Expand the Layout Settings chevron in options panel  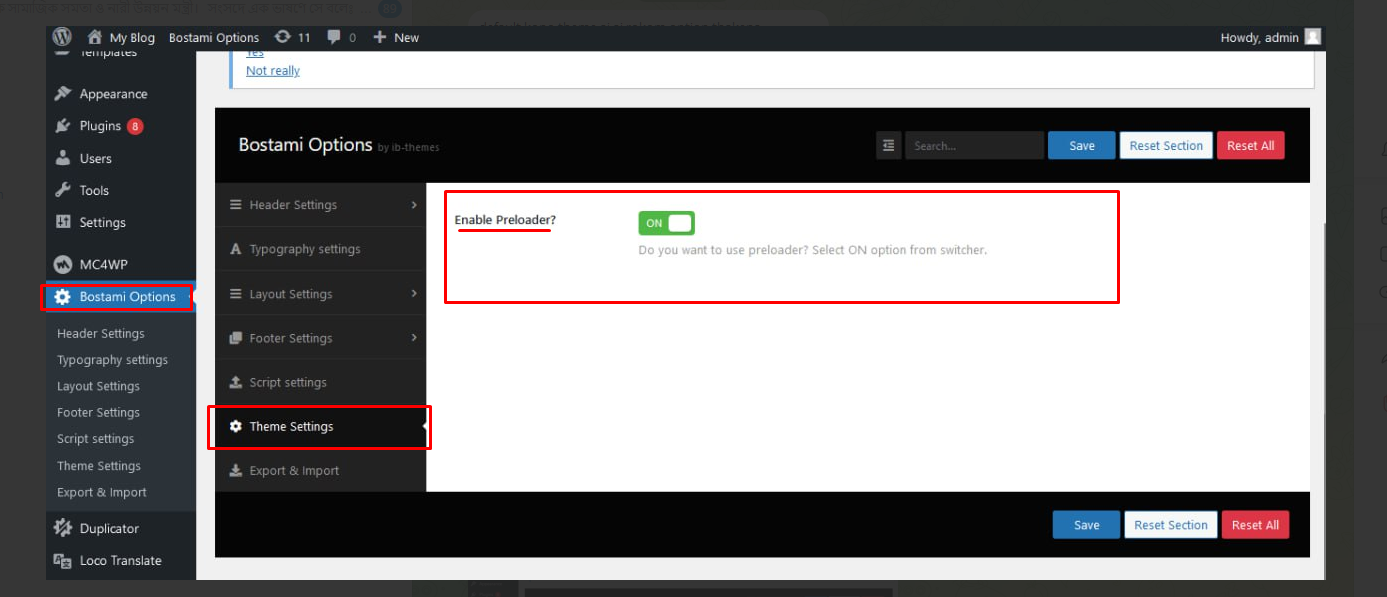pyautogui.click(x=414, y=294)
